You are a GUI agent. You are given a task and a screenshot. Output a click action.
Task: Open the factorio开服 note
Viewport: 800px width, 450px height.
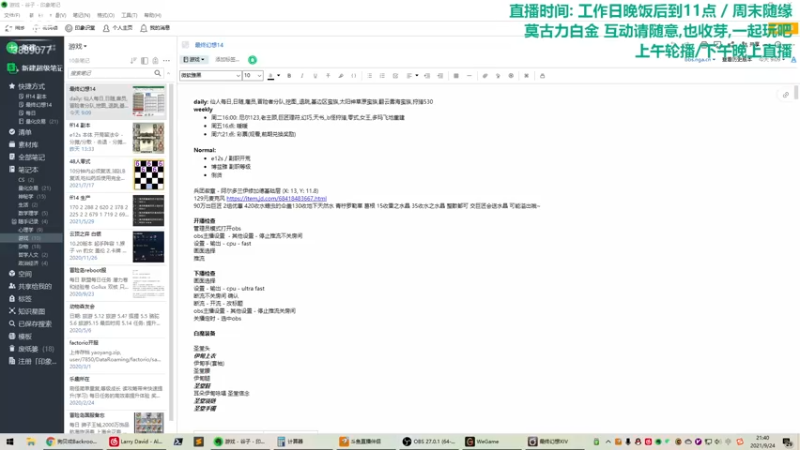[117, 356]
